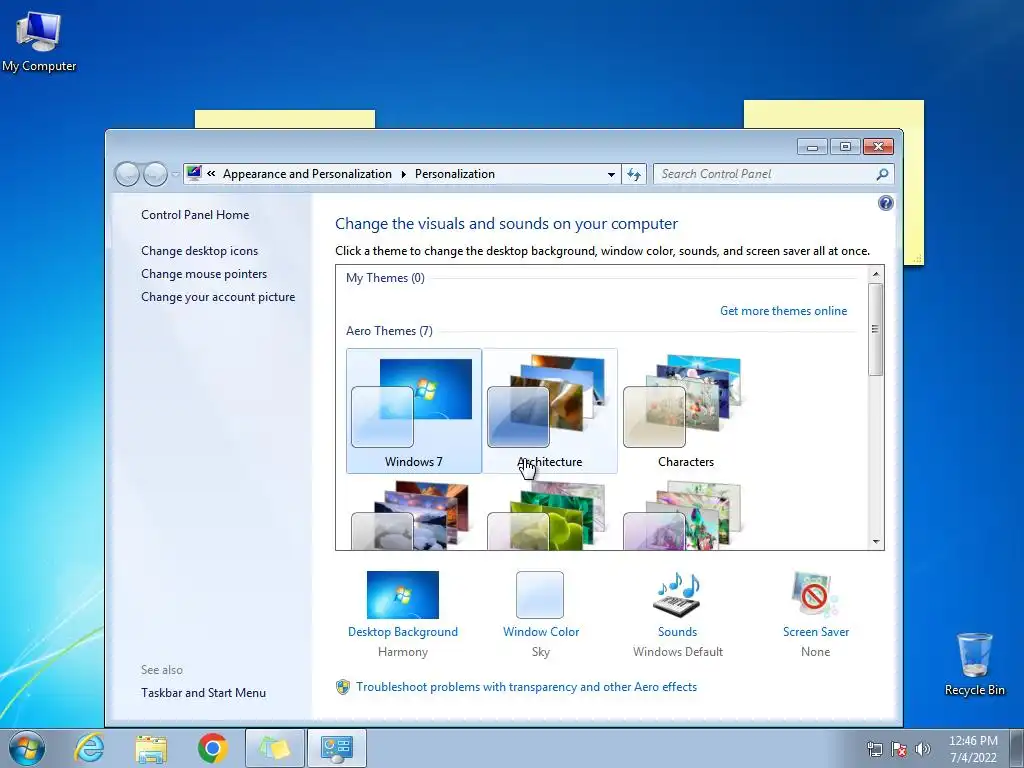Image resolution: width=1024 pixels, height=768 pixels.
Task: Open the Recycle Bin desktop icon
Action: point(974,664)
